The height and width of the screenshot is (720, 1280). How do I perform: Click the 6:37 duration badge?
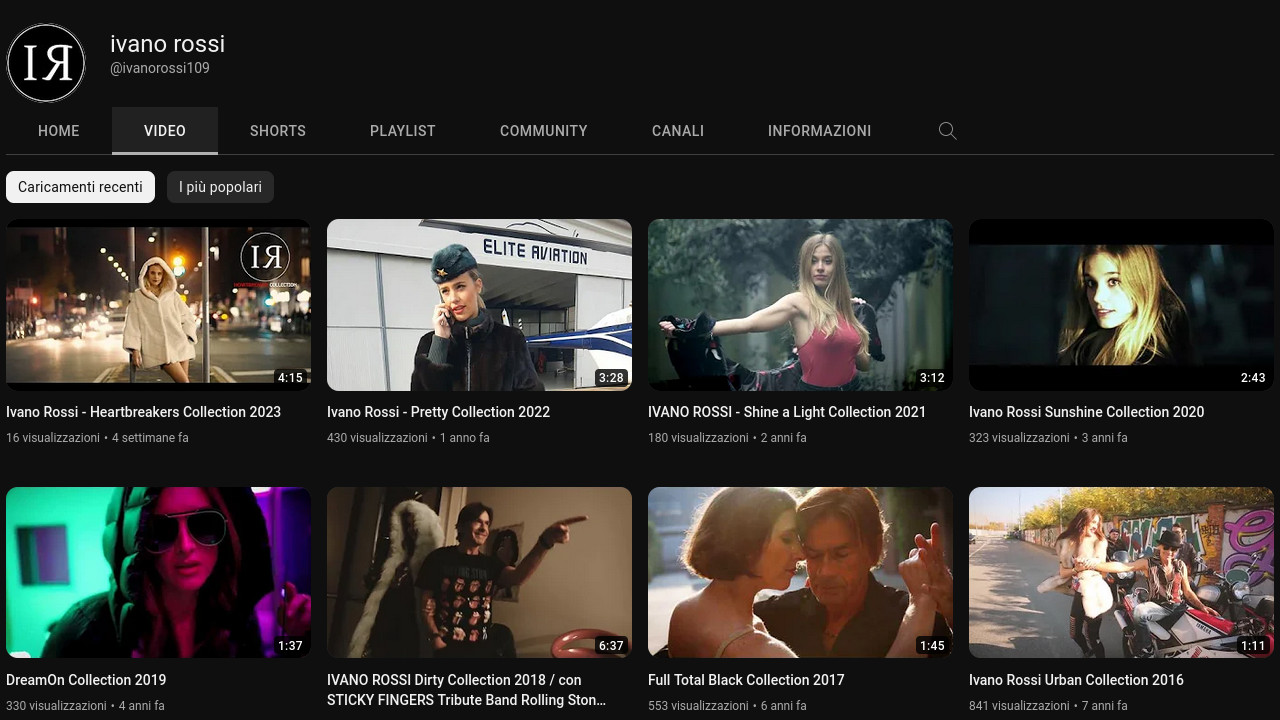(x=611, y=646)
